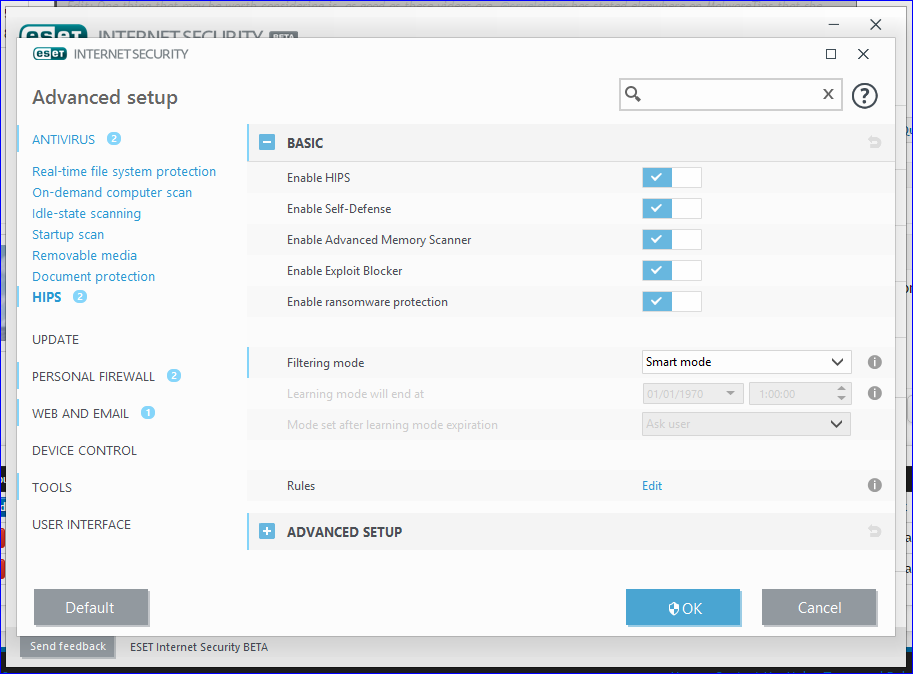
Task: Select UPDATE category
Action: click(x=55, y=339)
